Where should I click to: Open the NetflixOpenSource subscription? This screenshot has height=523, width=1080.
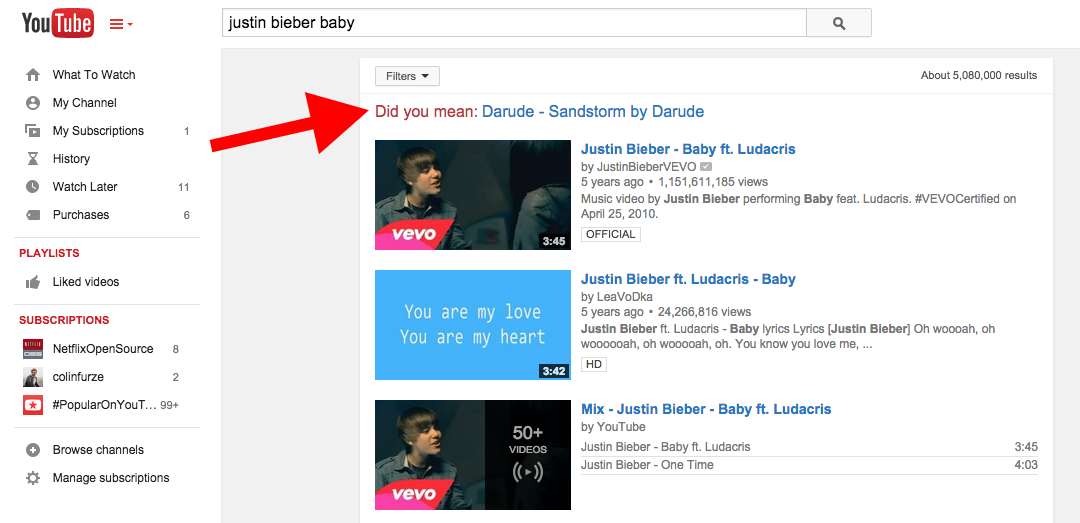pyautogui.click(x=102, y=349)
